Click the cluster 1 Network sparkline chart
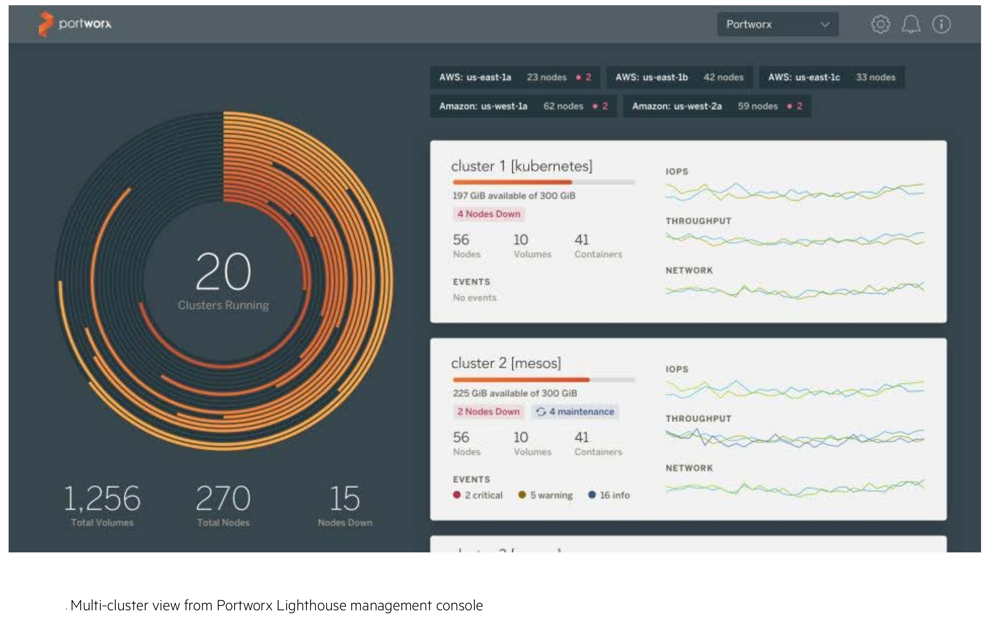Viewport: 999px width, 623px height. pos(794,290)
